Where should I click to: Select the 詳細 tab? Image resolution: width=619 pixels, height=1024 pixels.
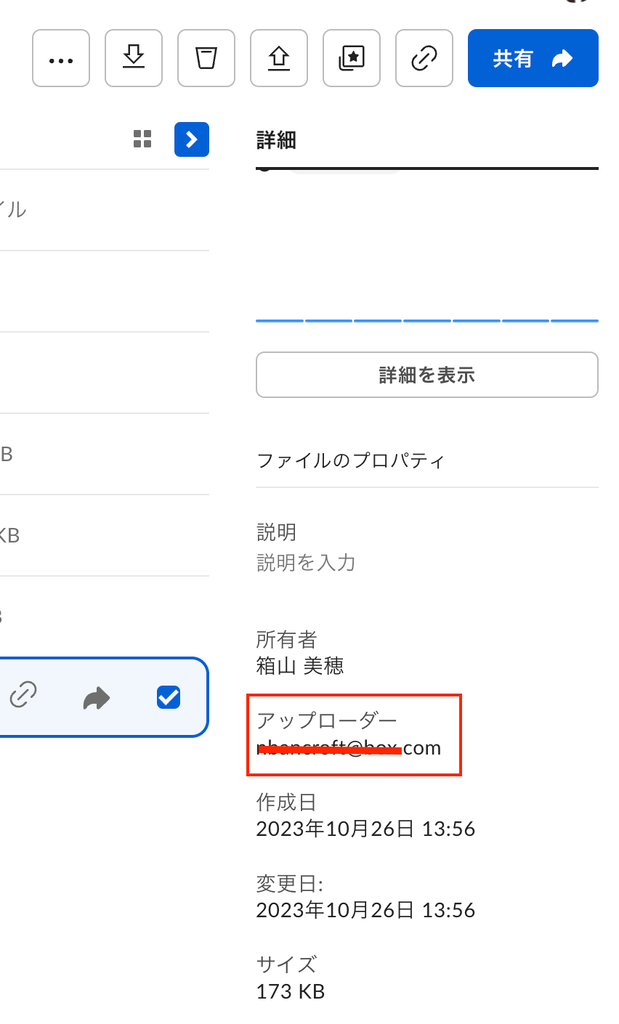(x=276, y=141)
